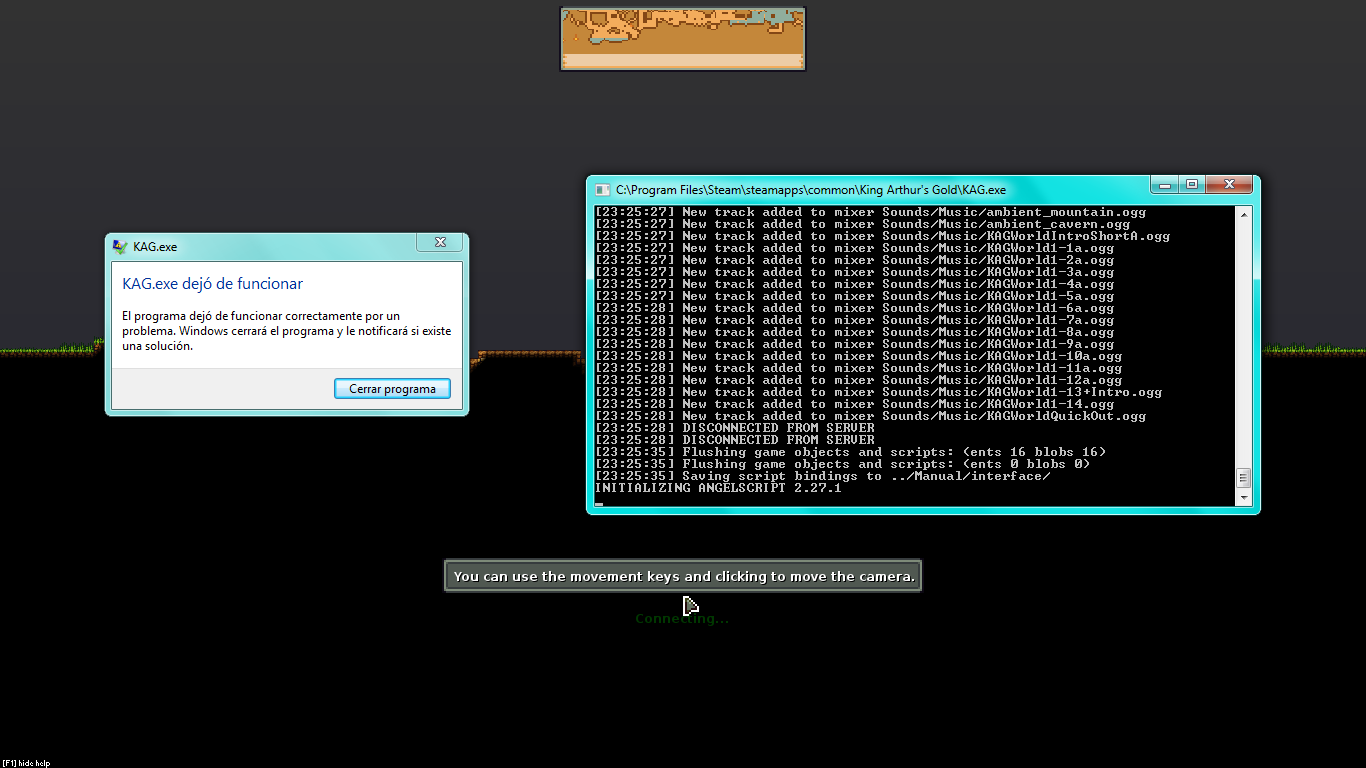
Task: Click the console line mentioning KAGWorldIntroShortA.ogg
Action: click(882, 236)
